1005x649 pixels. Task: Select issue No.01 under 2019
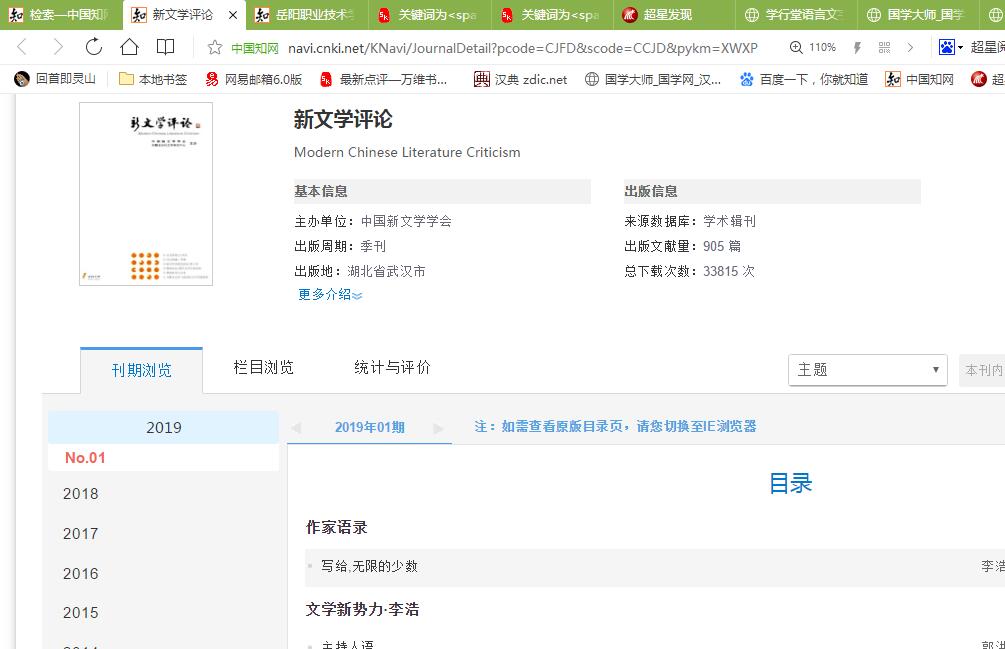pyautogui.click(x=85, y=458)
